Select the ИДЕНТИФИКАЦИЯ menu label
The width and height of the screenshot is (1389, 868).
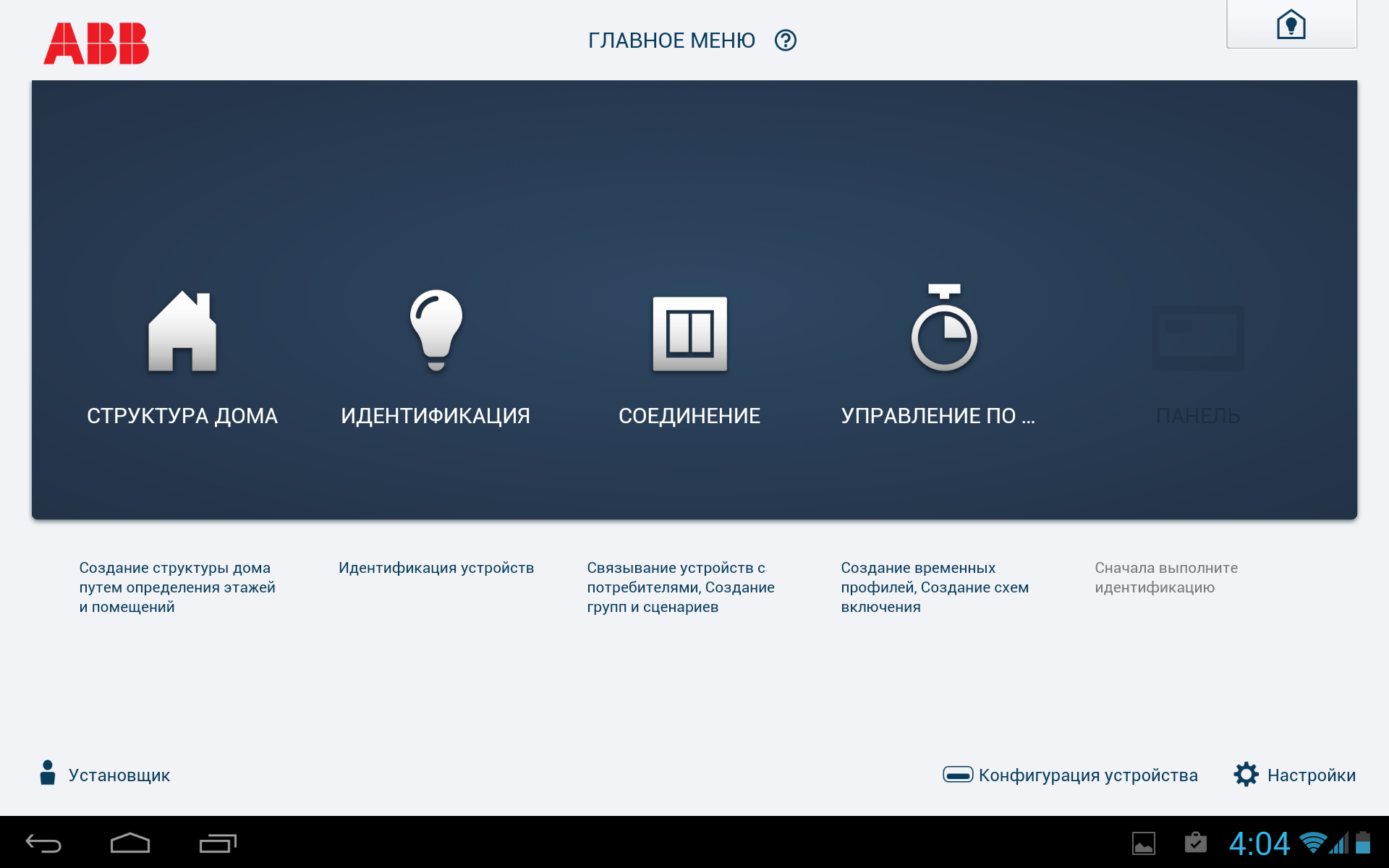436,416
